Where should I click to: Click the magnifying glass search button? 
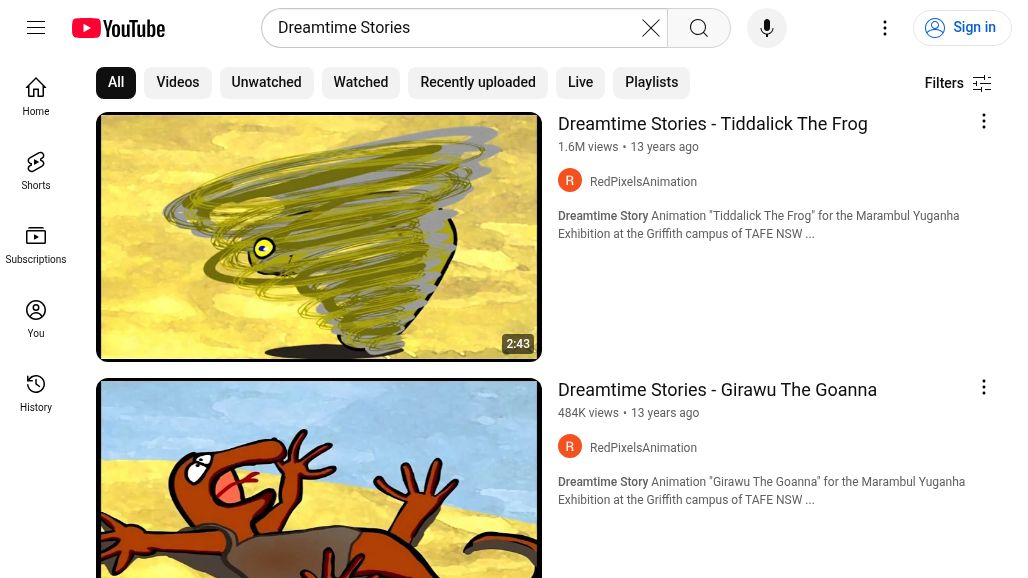[x=699, y=28]
